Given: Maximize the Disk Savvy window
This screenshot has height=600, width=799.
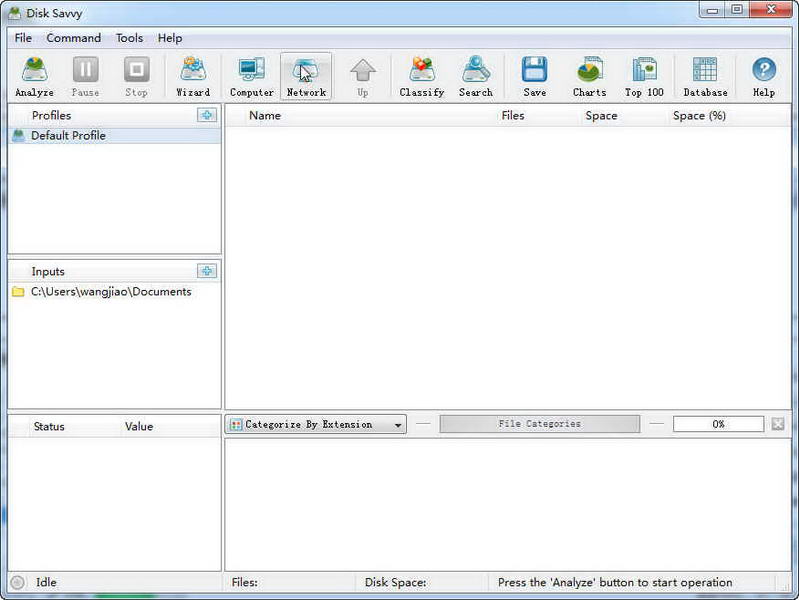Looking at the screenshot, I should (x=737, y=9).
